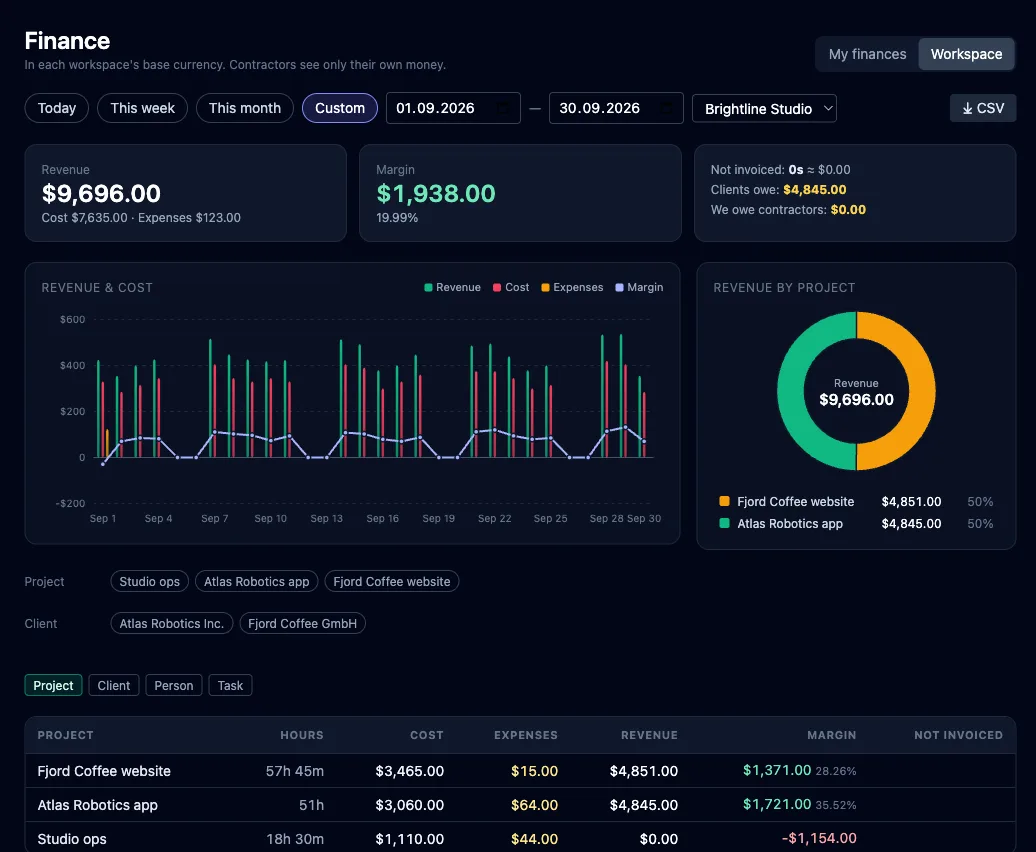Filter by the Studio ops project chip
Screen dimensions: 1036x852
point(149,581)
